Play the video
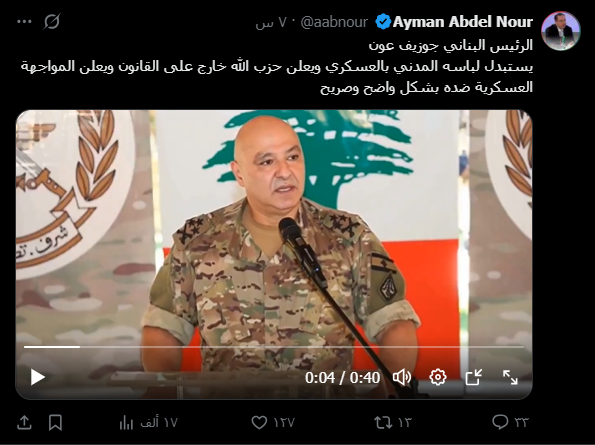The height and width of the screenshot is (445, 595). [38, 377]
